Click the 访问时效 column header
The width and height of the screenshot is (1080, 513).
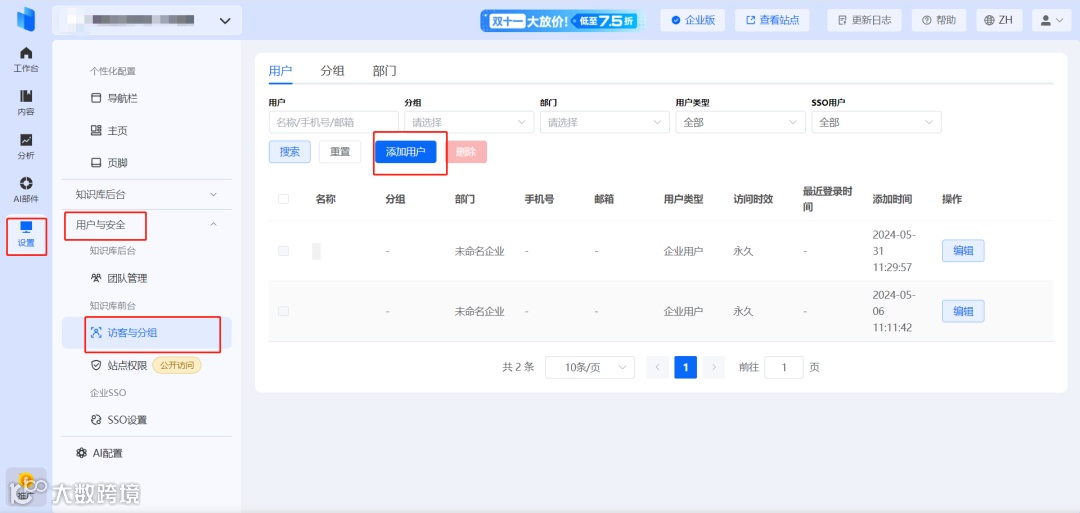pos(754,199)
